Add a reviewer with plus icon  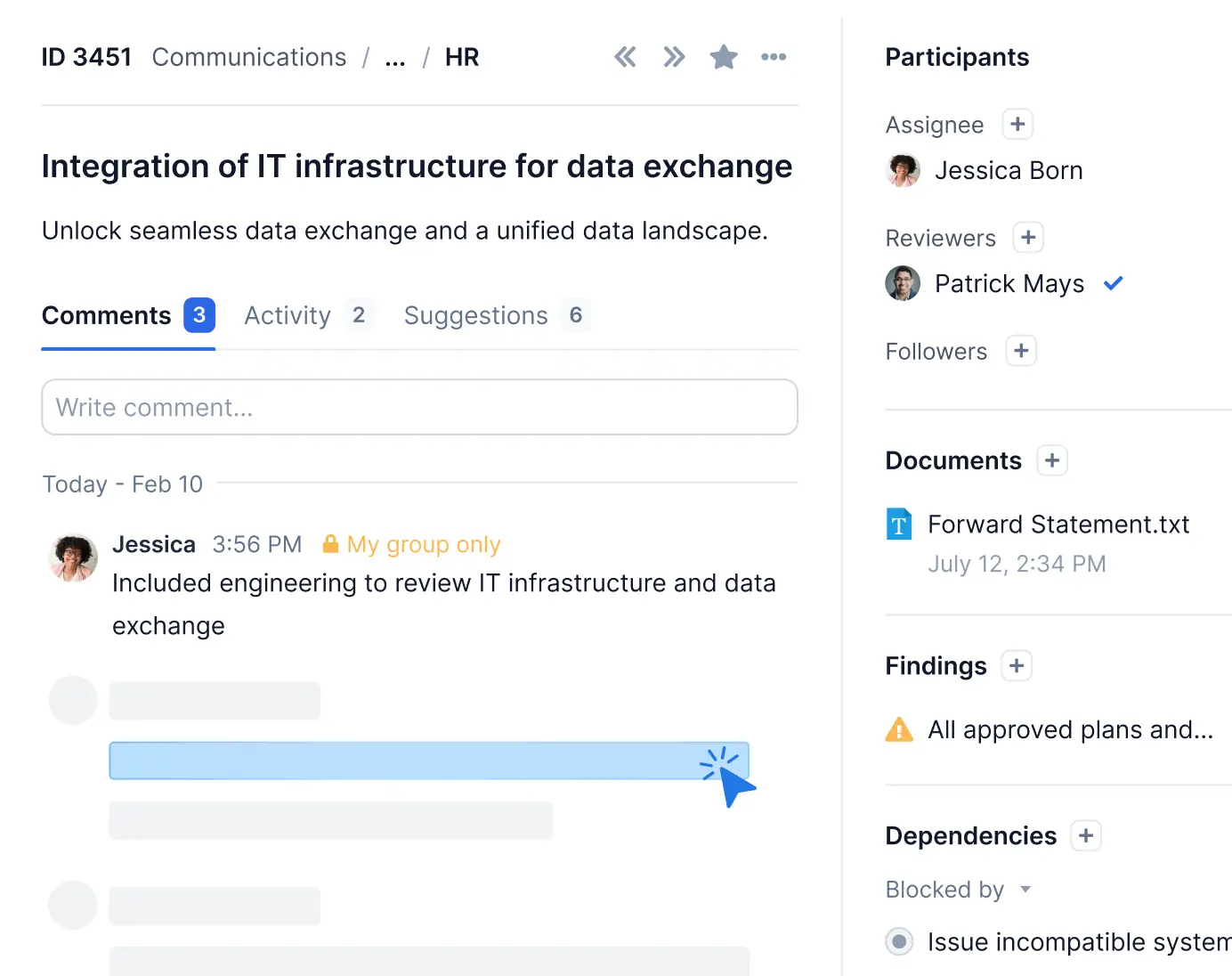1028,238
